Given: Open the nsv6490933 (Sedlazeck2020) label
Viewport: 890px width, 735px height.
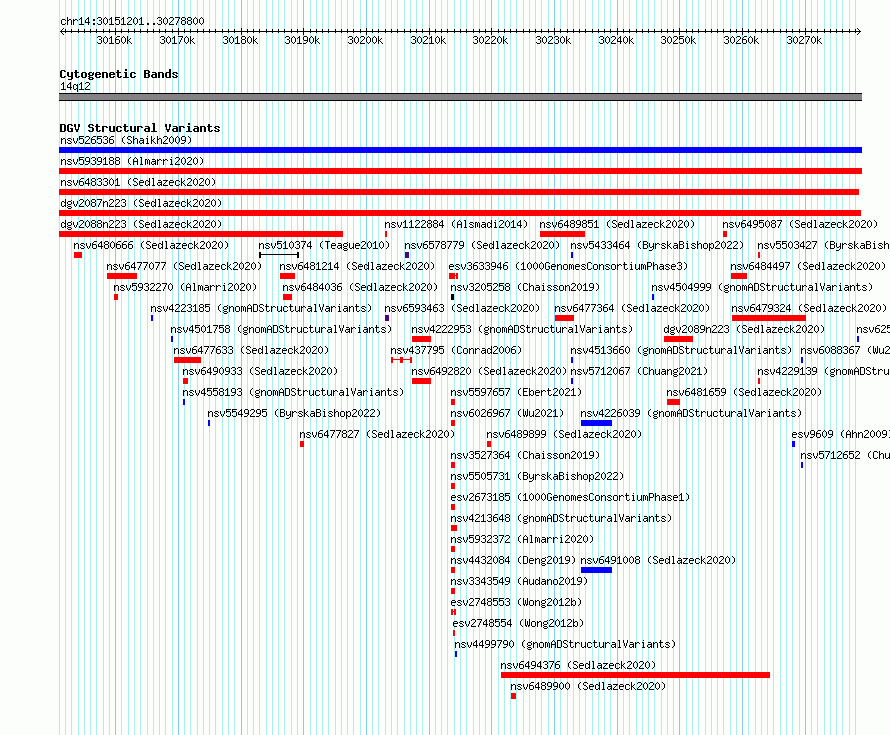Looking at the screenshot, I should point(260,371).
